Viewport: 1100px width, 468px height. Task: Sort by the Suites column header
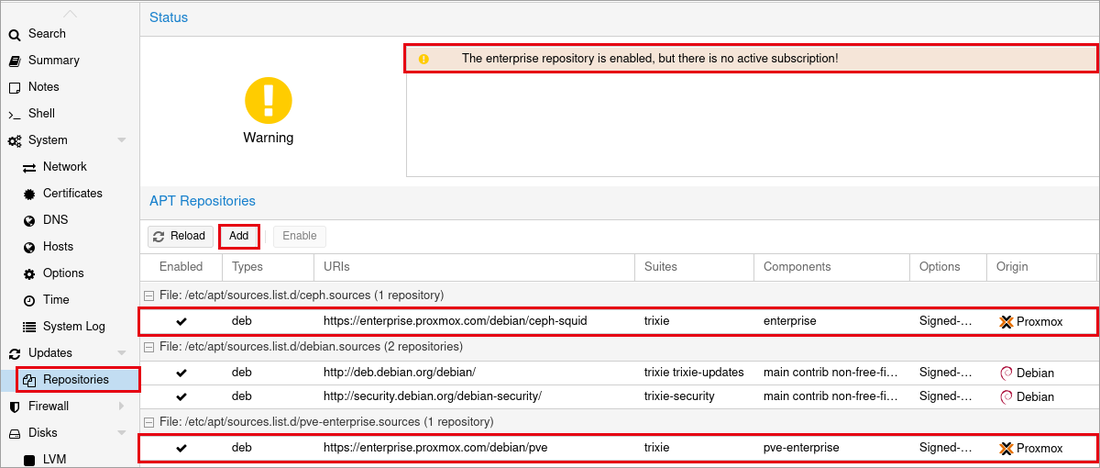point(695,267)
